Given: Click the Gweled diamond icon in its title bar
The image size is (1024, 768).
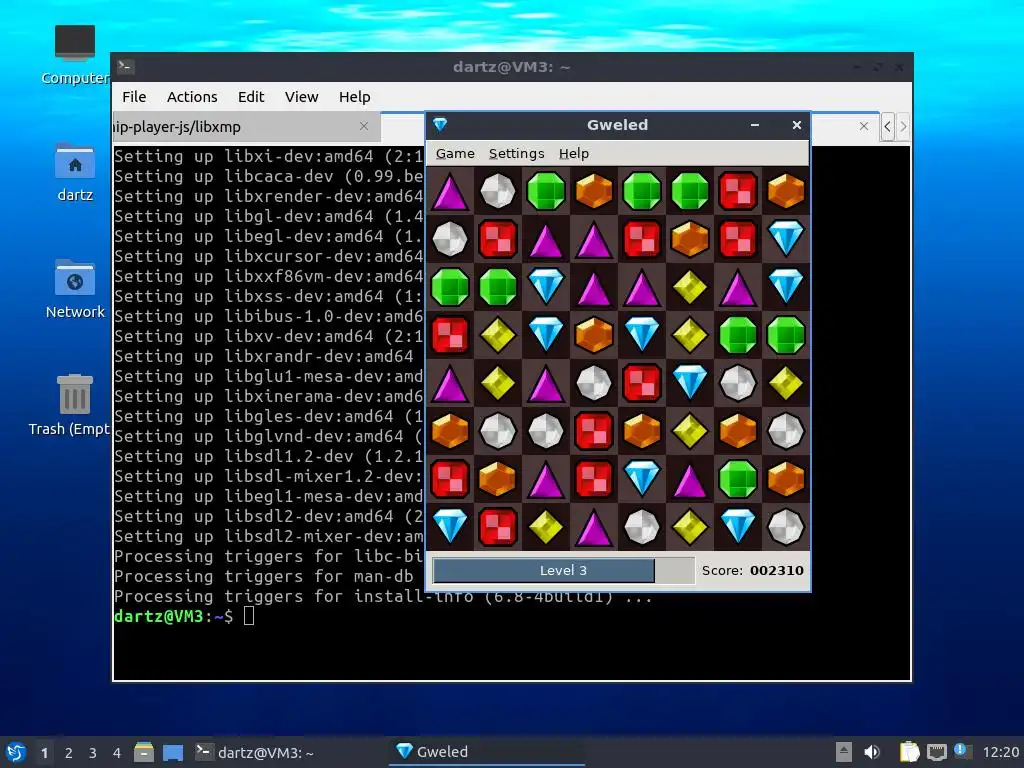Looking at the screenshot, I should 440,124.
